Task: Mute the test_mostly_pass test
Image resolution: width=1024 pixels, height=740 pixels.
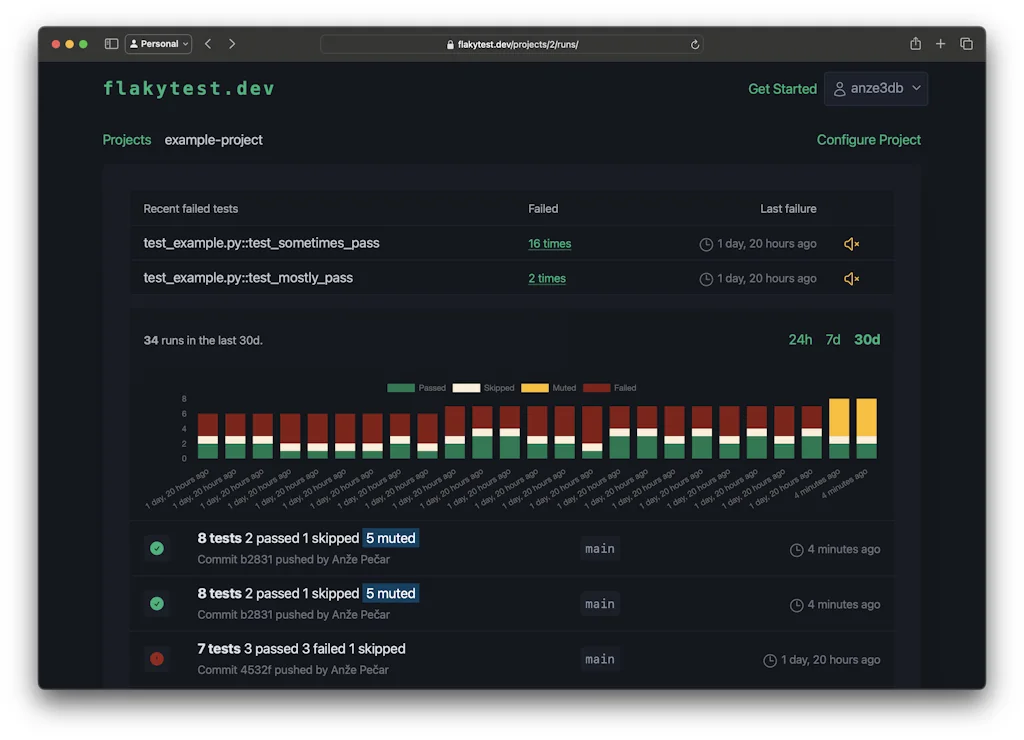Action: (x=851, y=279)
